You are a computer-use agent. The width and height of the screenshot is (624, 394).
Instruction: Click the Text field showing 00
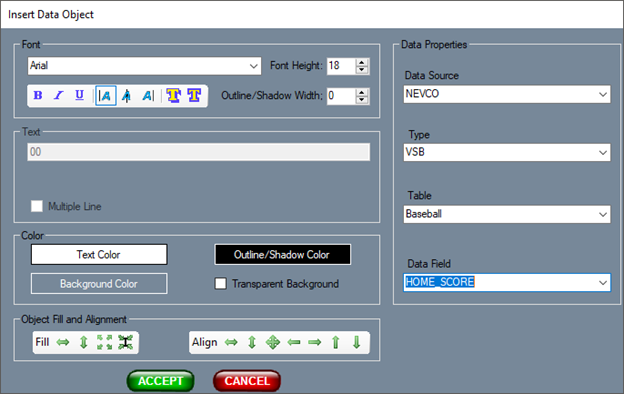click(x=199, y=152)
